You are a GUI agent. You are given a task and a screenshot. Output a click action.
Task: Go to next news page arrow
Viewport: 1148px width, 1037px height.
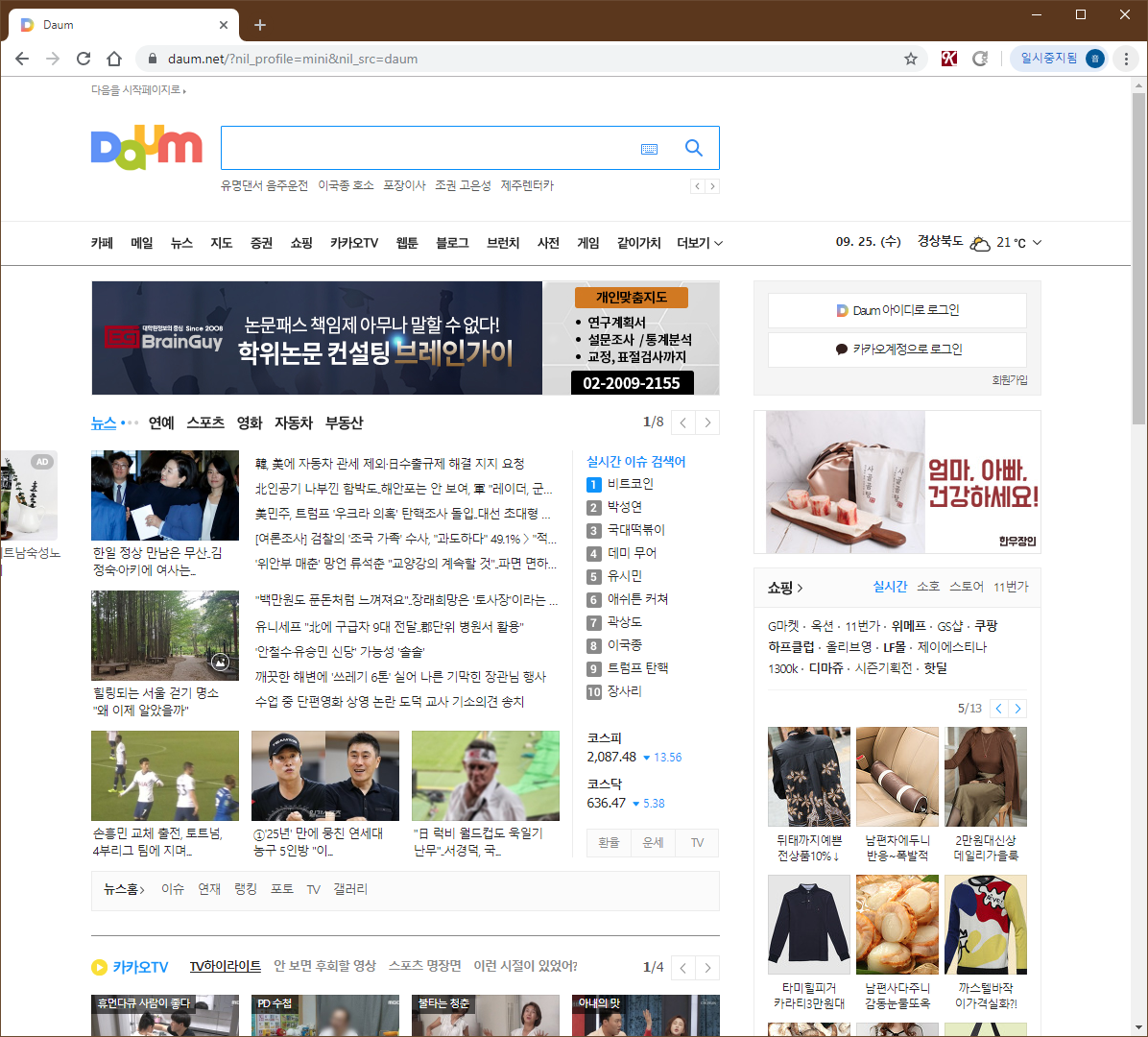[x=707, y=422]
